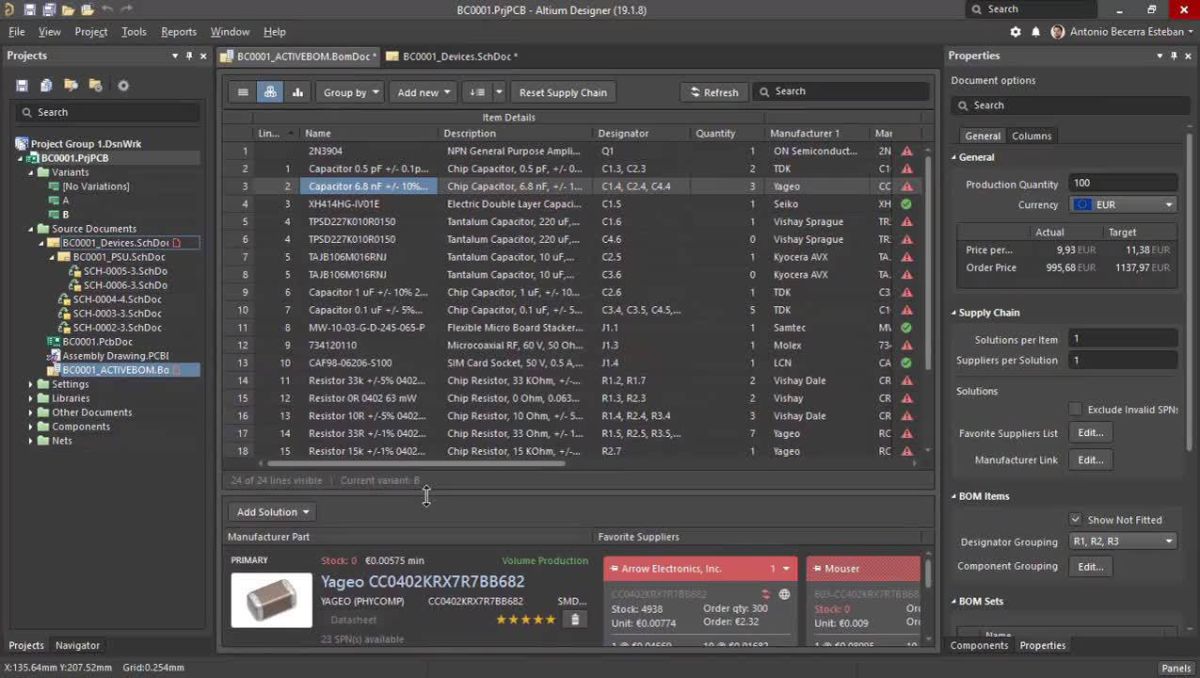Open the Reports menu
This screenshot has width=1200, height=678.
(x=178, y=32)
